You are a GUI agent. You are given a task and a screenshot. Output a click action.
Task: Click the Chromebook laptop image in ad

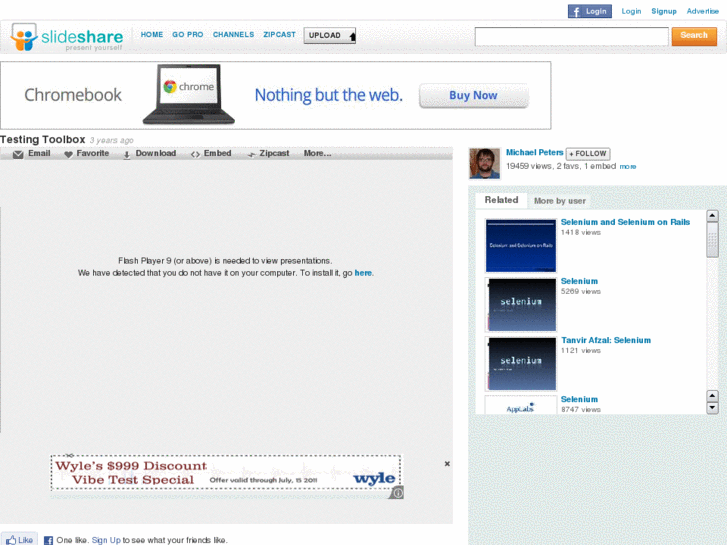189,94
